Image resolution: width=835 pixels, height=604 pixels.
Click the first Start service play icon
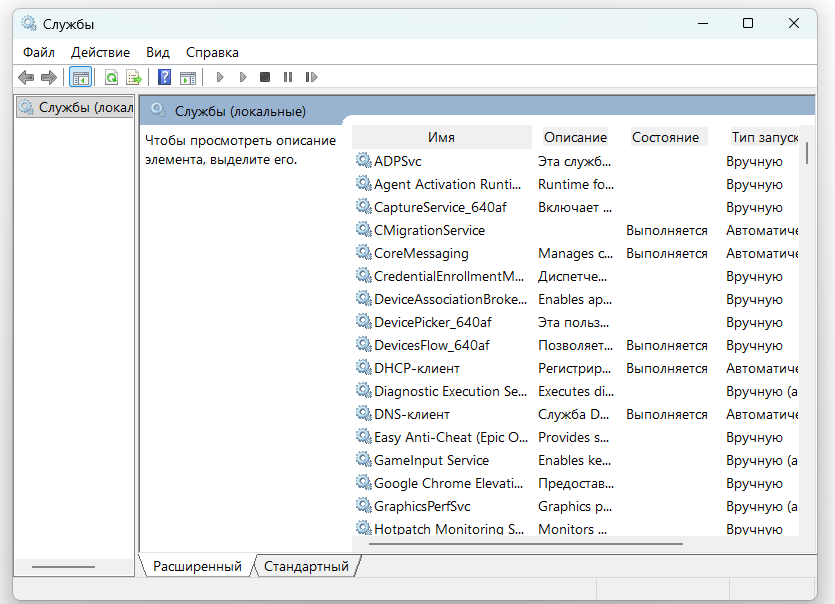tap(219, 78)
